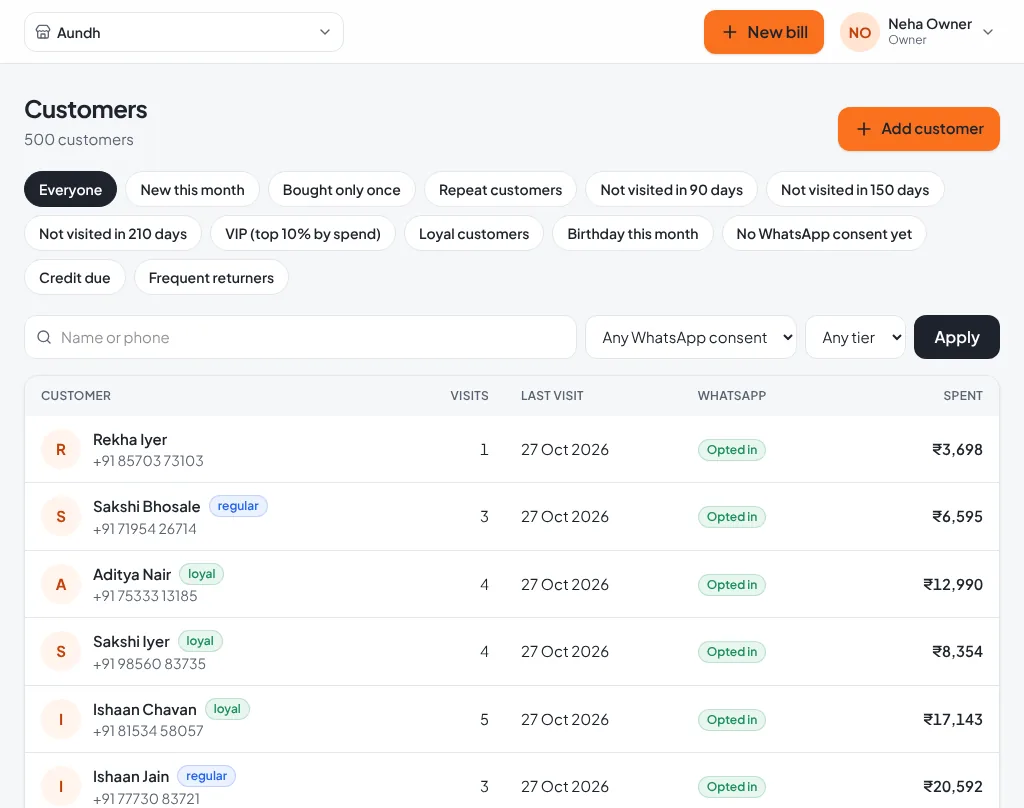Click Aditya Nair's A avatar
Image resolution: width=1024 pixels, height=808 pixels.
click(61, 585)
